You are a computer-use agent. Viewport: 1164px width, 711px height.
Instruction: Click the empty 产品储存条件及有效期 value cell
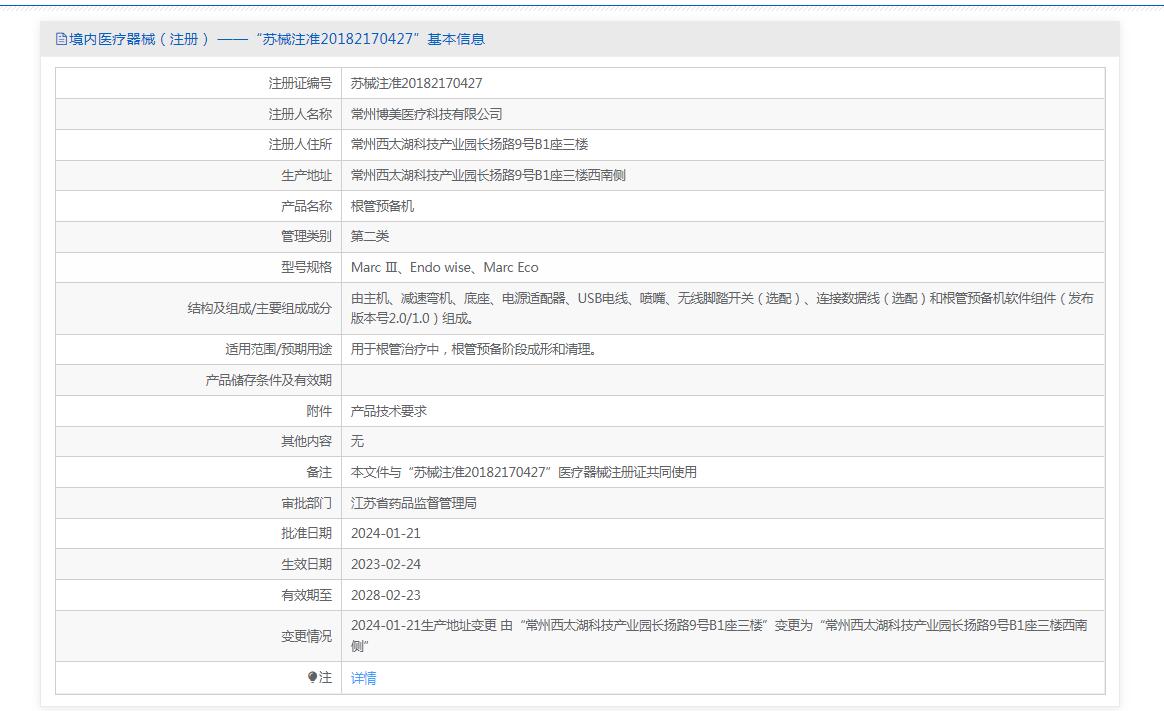click(722, 380)
